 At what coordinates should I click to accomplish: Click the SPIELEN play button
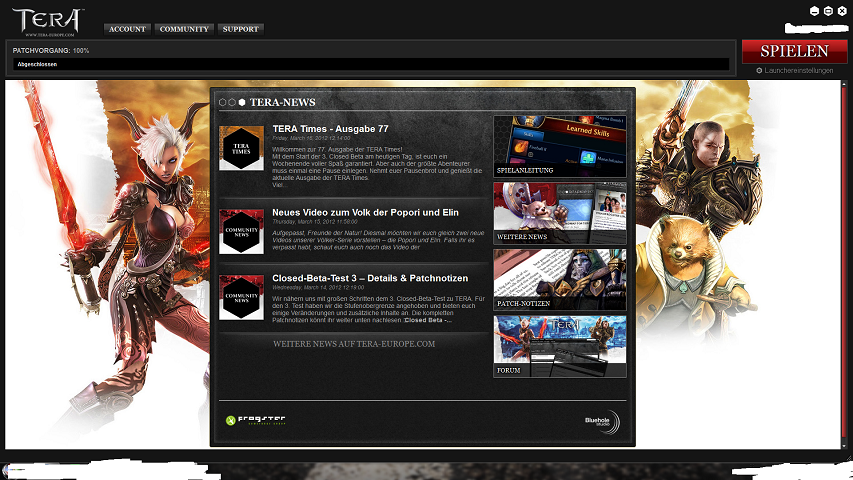tap(794, 52)
